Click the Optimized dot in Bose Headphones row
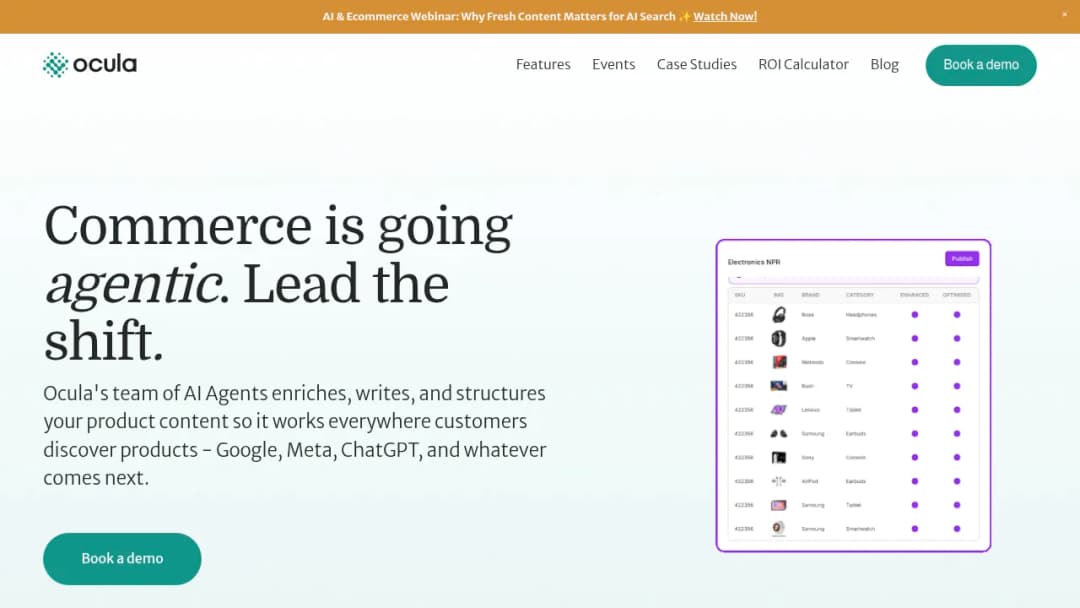 (x=957, y=315)
